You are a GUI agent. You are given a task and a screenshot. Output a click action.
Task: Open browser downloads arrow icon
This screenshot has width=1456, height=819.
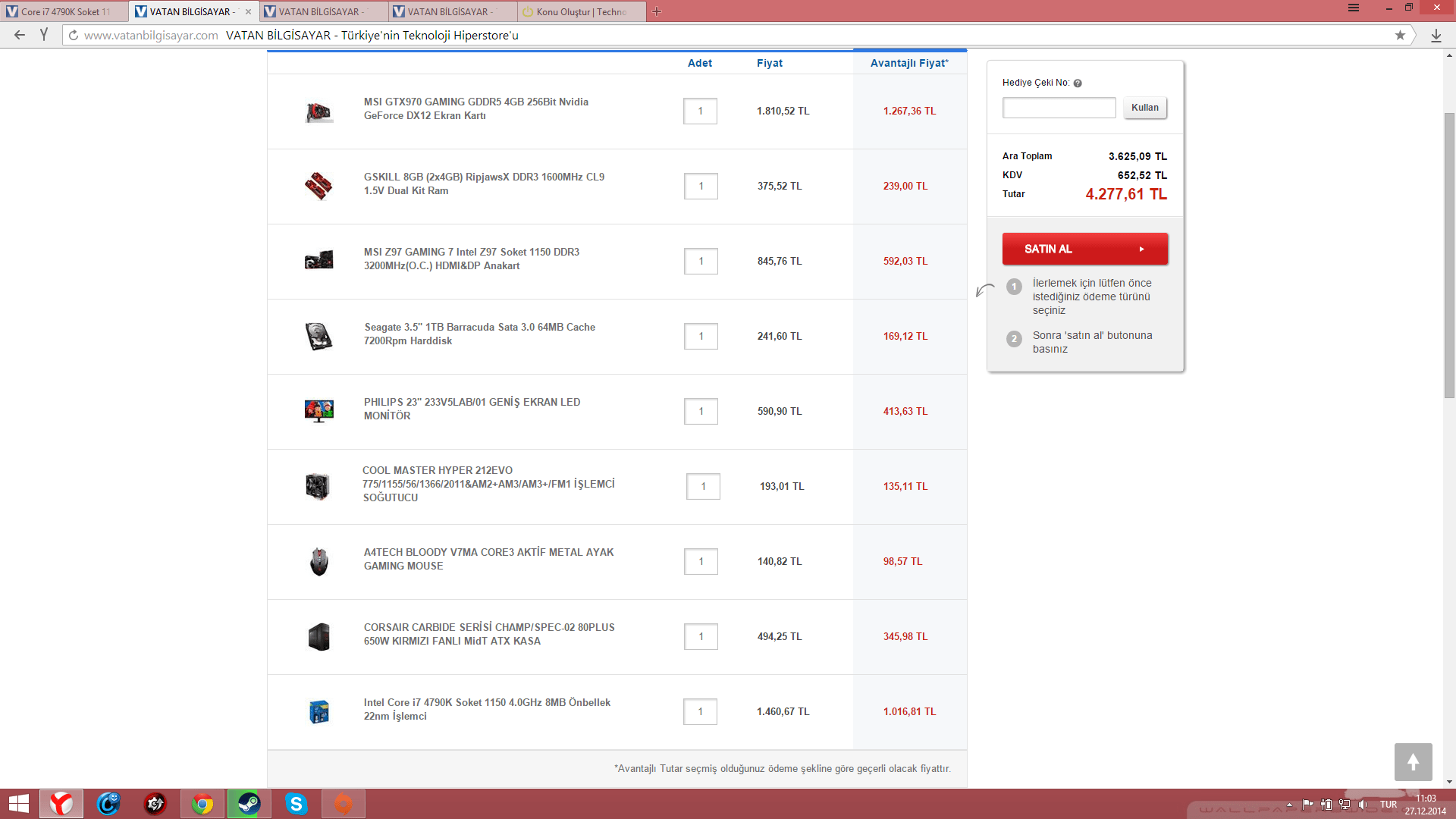tap(1436, 35)
